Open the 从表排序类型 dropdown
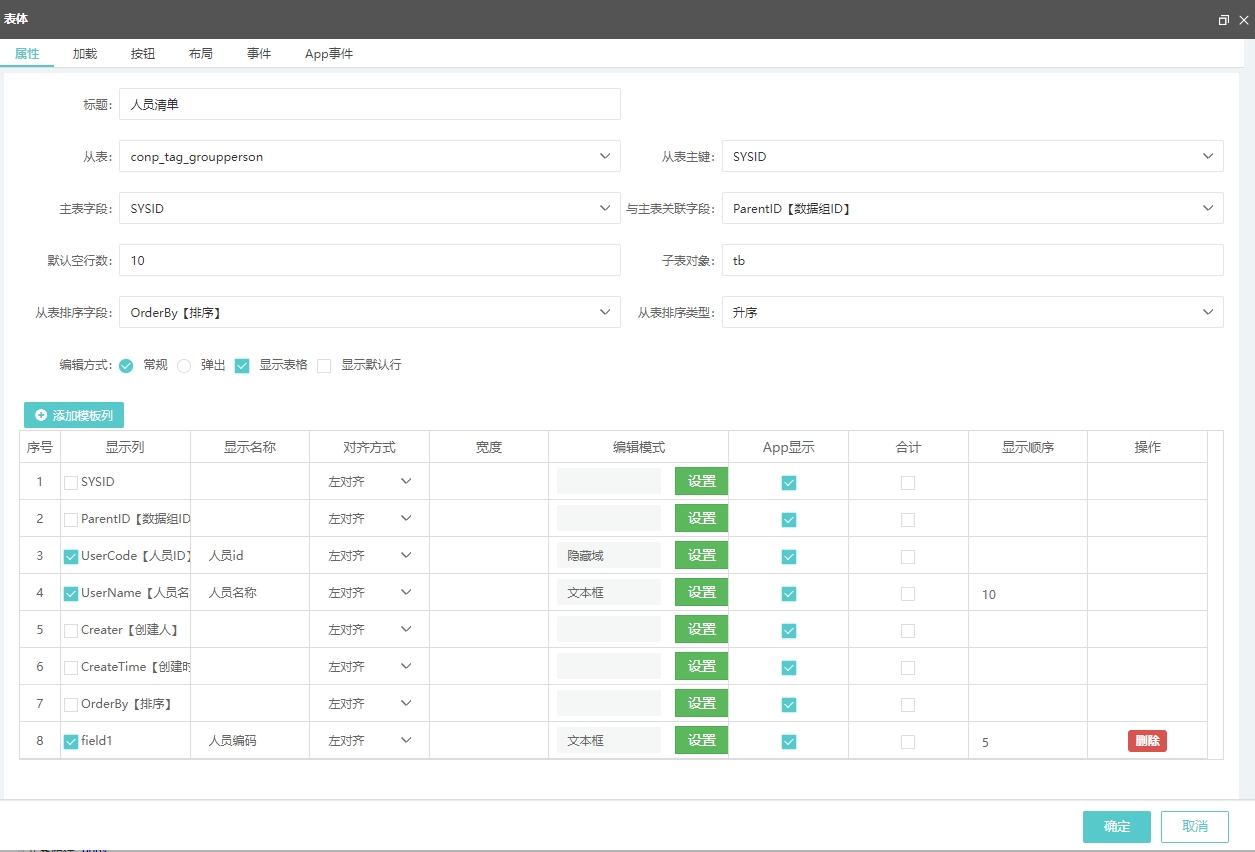The image size is (1255, 852). click(972, 312)
